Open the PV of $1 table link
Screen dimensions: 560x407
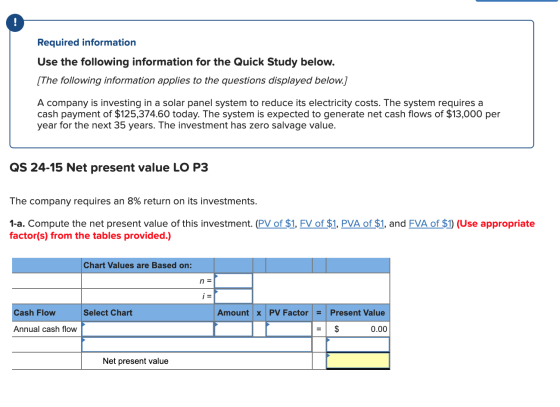276,223
